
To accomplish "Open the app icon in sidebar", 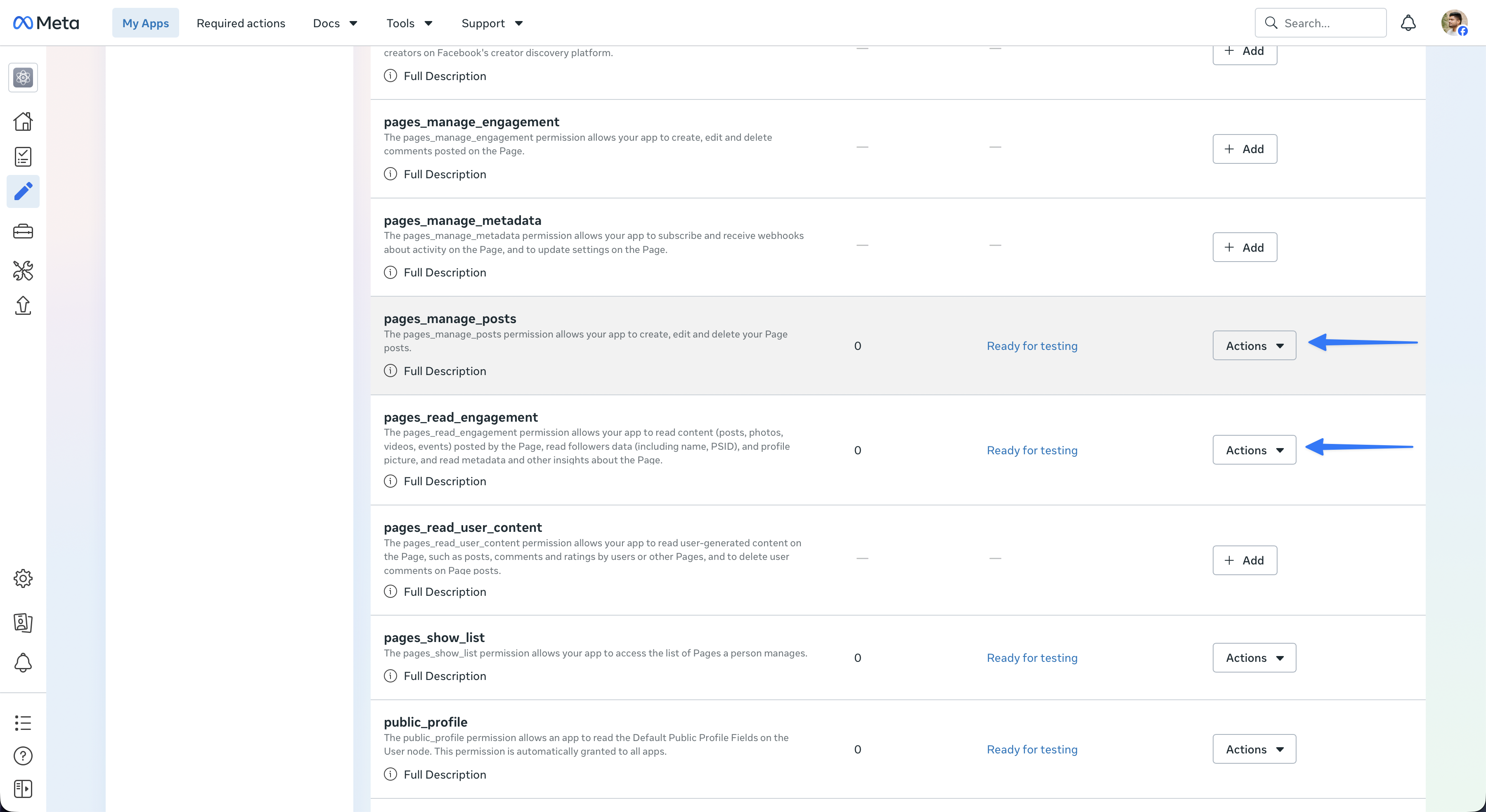I will pyautogui.click(x=23, y=77).
